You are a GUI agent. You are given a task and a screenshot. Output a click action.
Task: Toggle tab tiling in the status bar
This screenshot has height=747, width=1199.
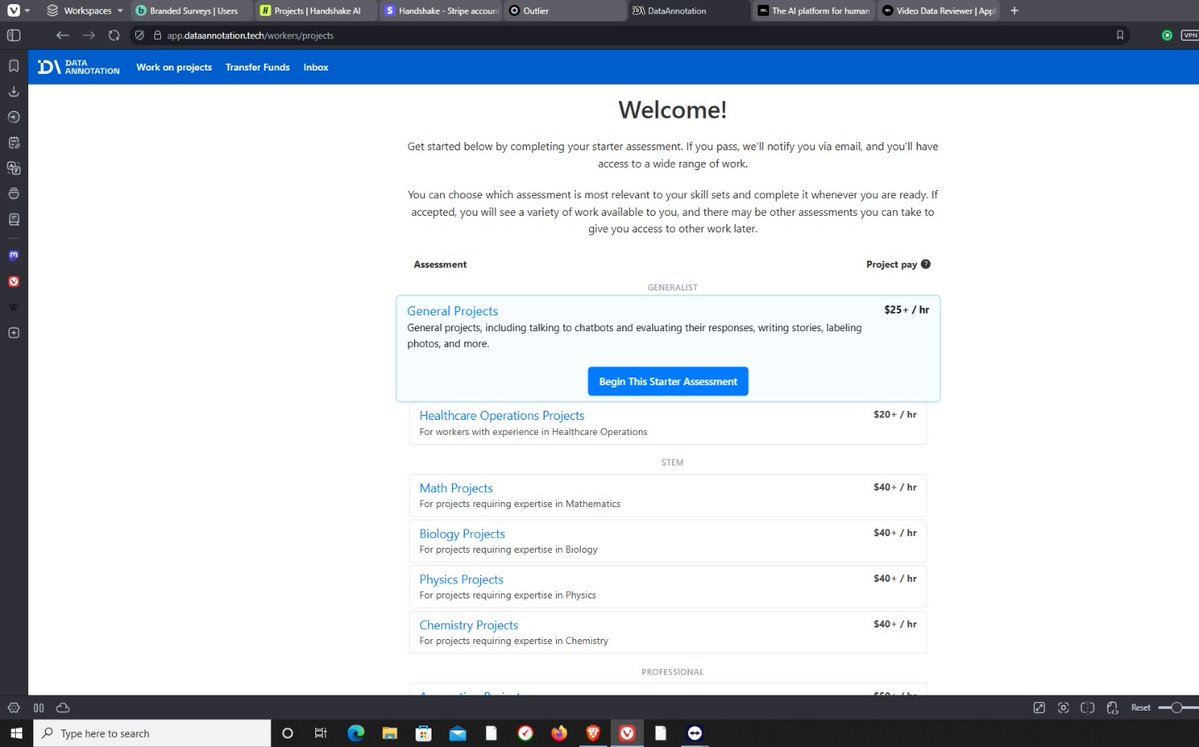click(x=1088, y=708)
